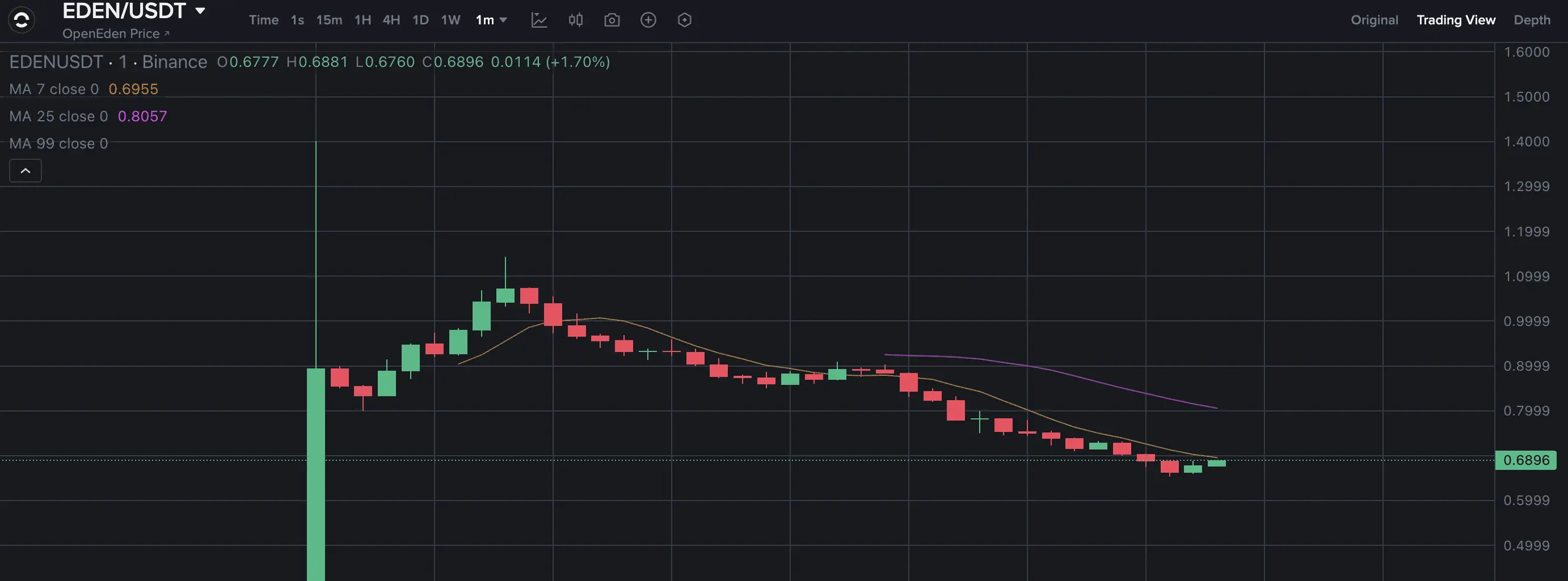Click the circular exchange logo icon

22,20
